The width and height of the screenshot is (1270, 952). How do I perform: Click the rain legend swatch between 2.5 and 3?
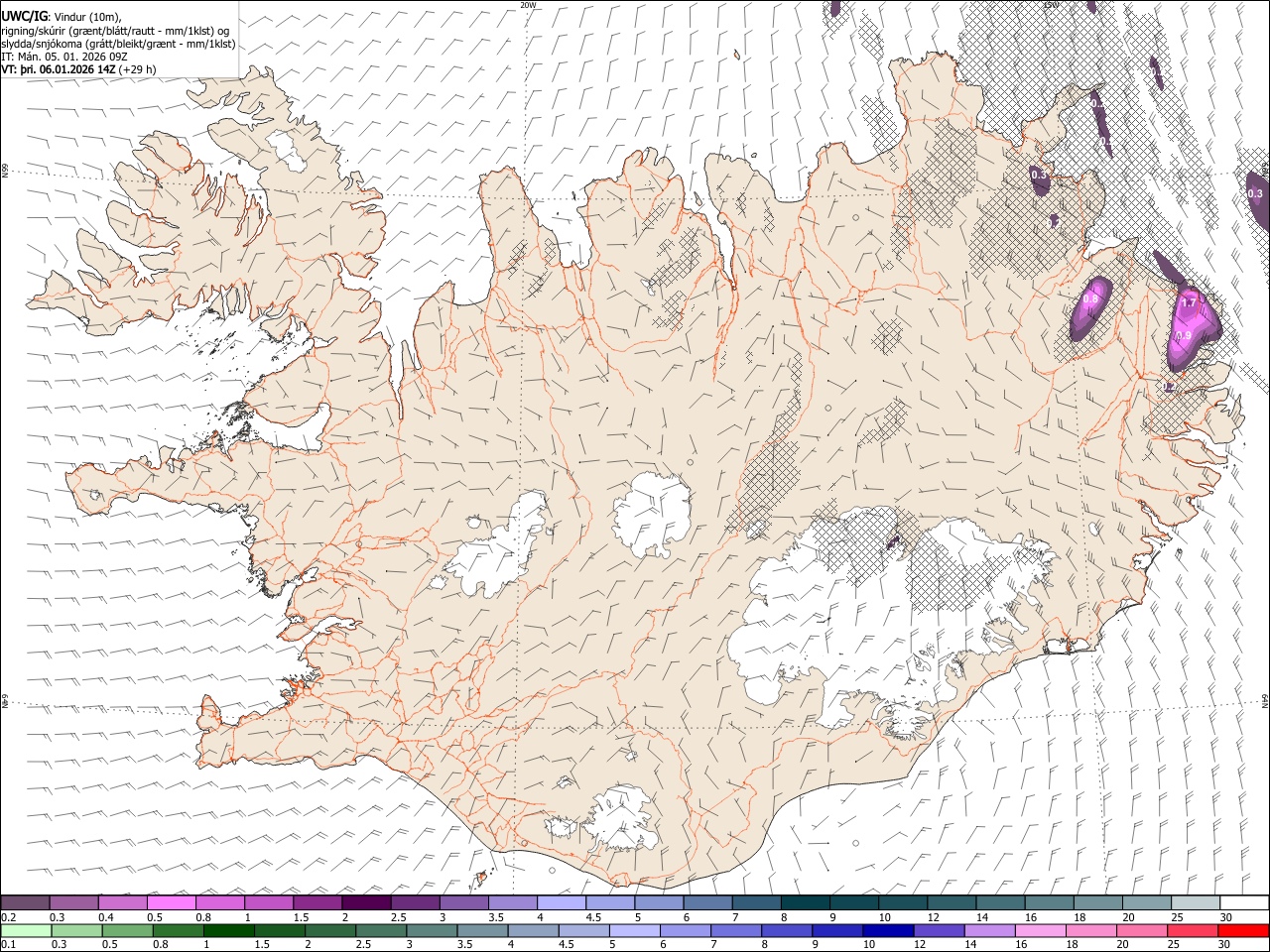click(x=381, y=930)
